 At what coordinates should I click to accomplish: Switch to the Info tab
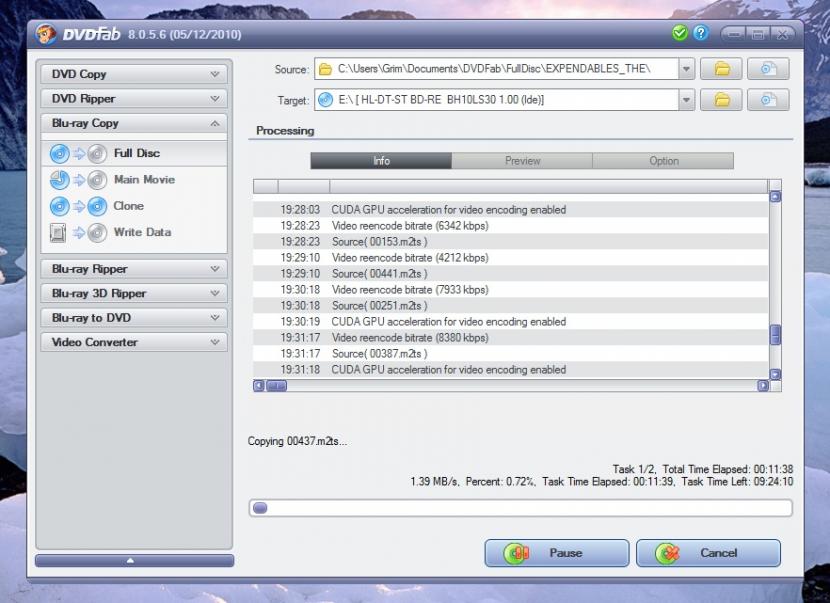[381, 161]
